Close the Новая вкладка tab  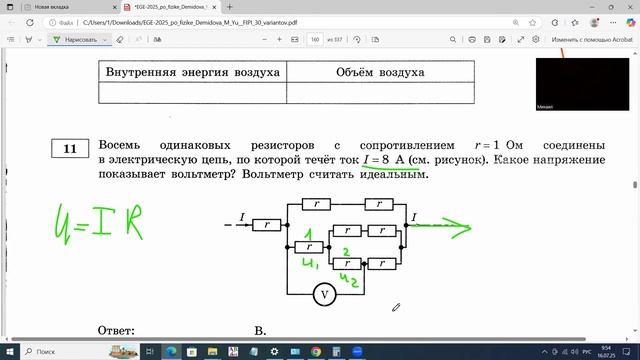[x=114, y=7]
